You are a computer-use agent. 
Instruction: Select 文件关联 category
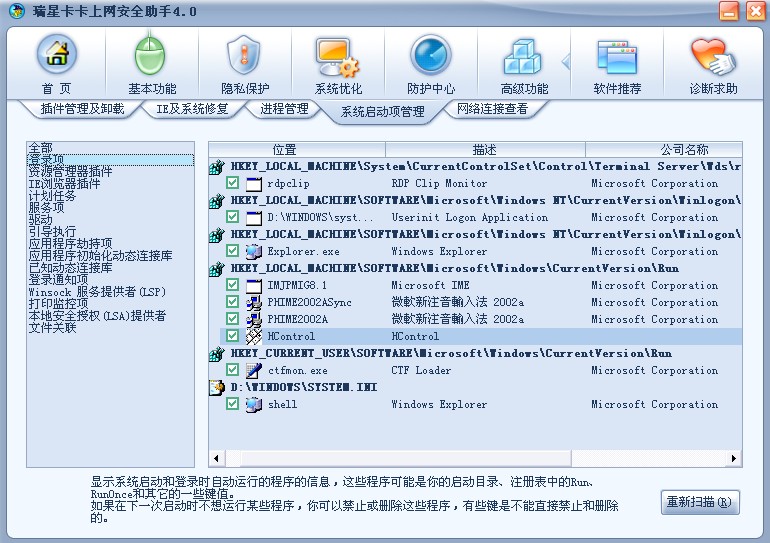point(52,327)
